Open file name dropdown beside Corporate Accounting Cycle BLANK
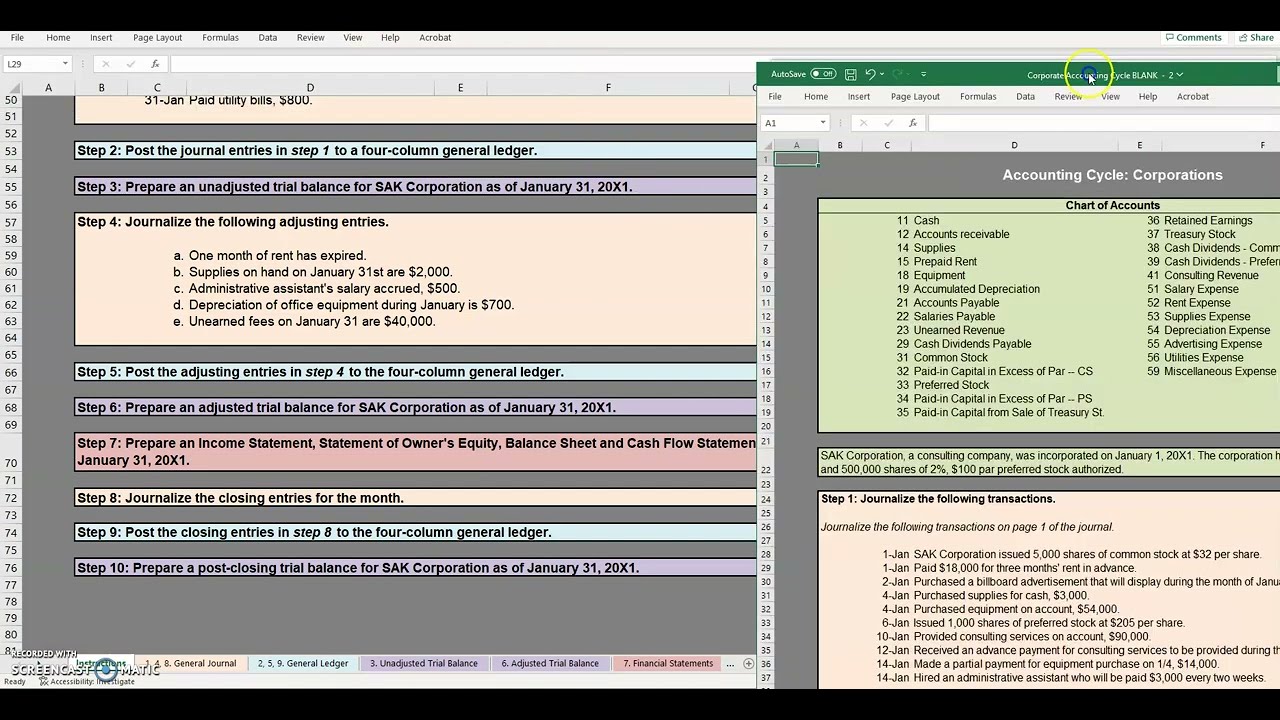The image size is (1280, 720). (1180, 75)
